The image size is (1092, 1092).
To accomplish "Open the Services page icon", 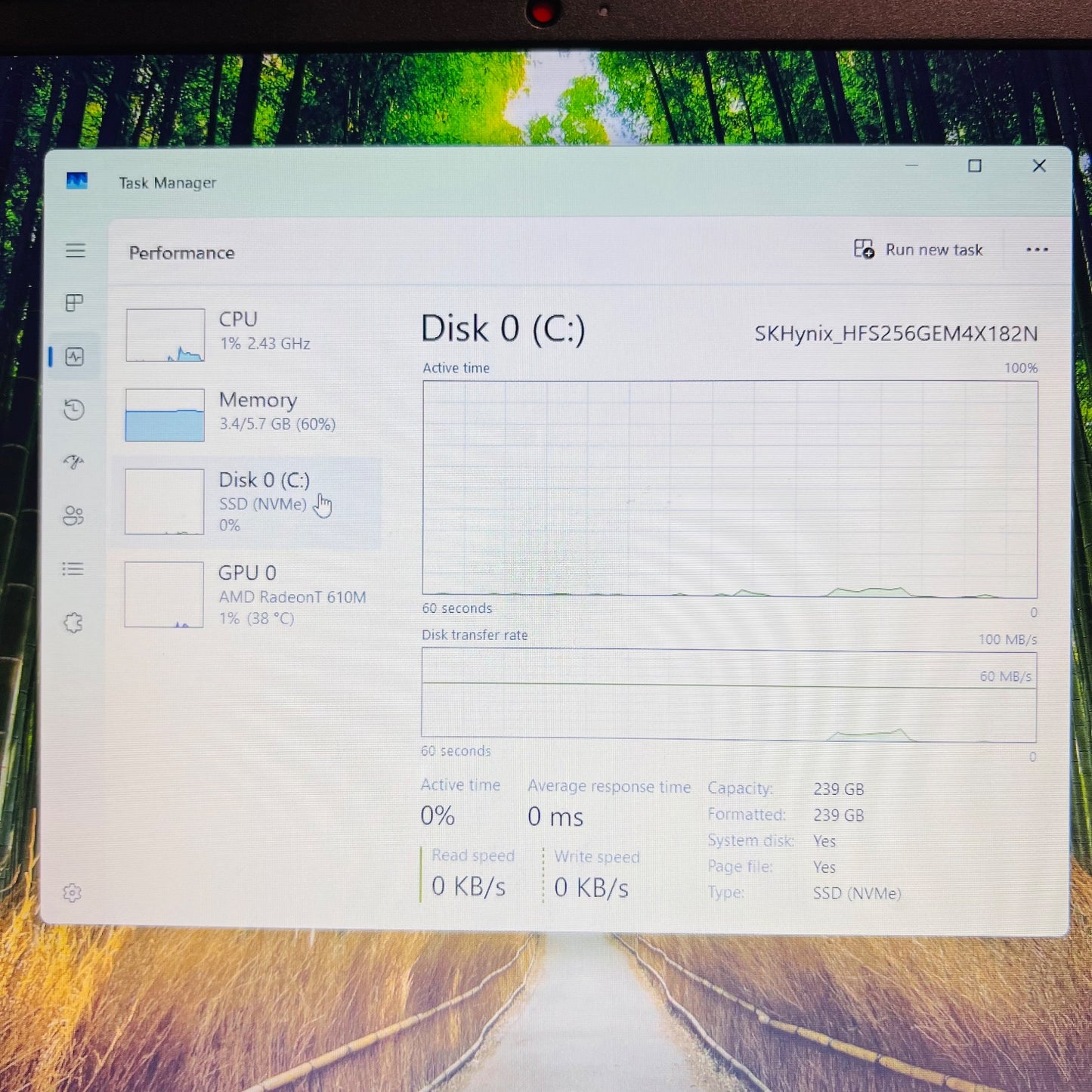I will [x=73, y=623].
